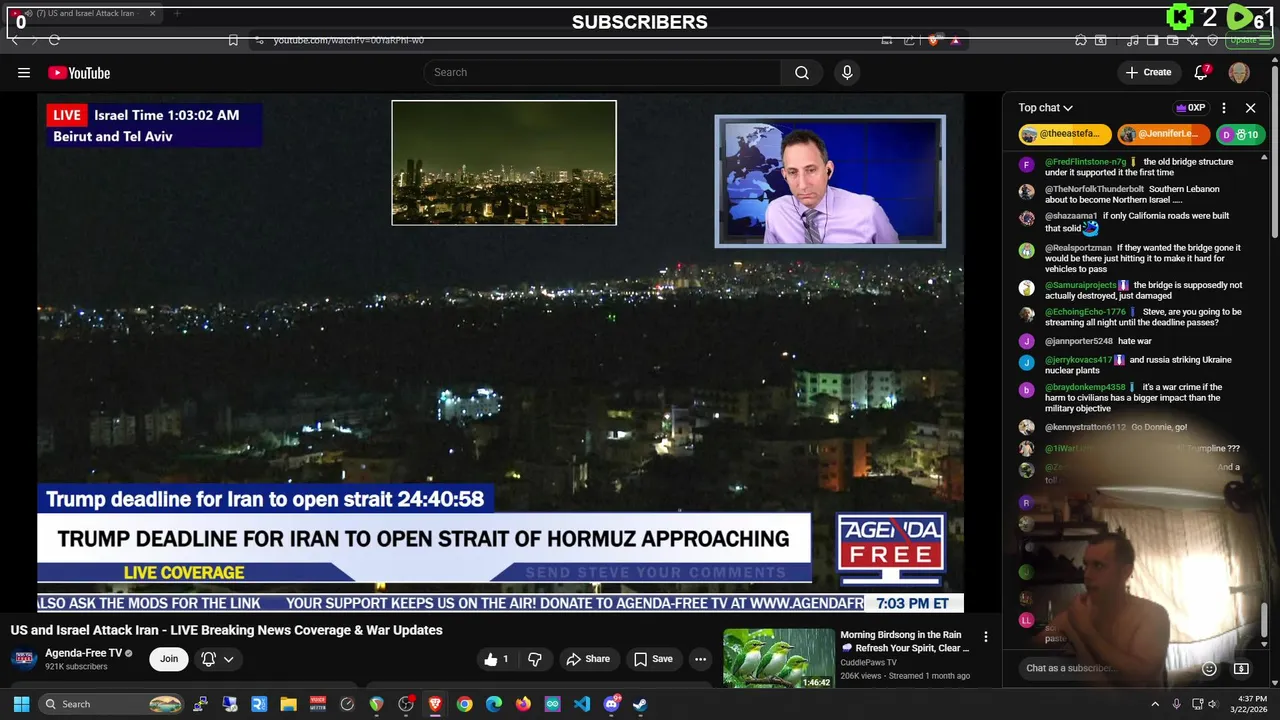
Task: Open Visual Studio Code from the taskbar
Action: click(x=582, y=704)
